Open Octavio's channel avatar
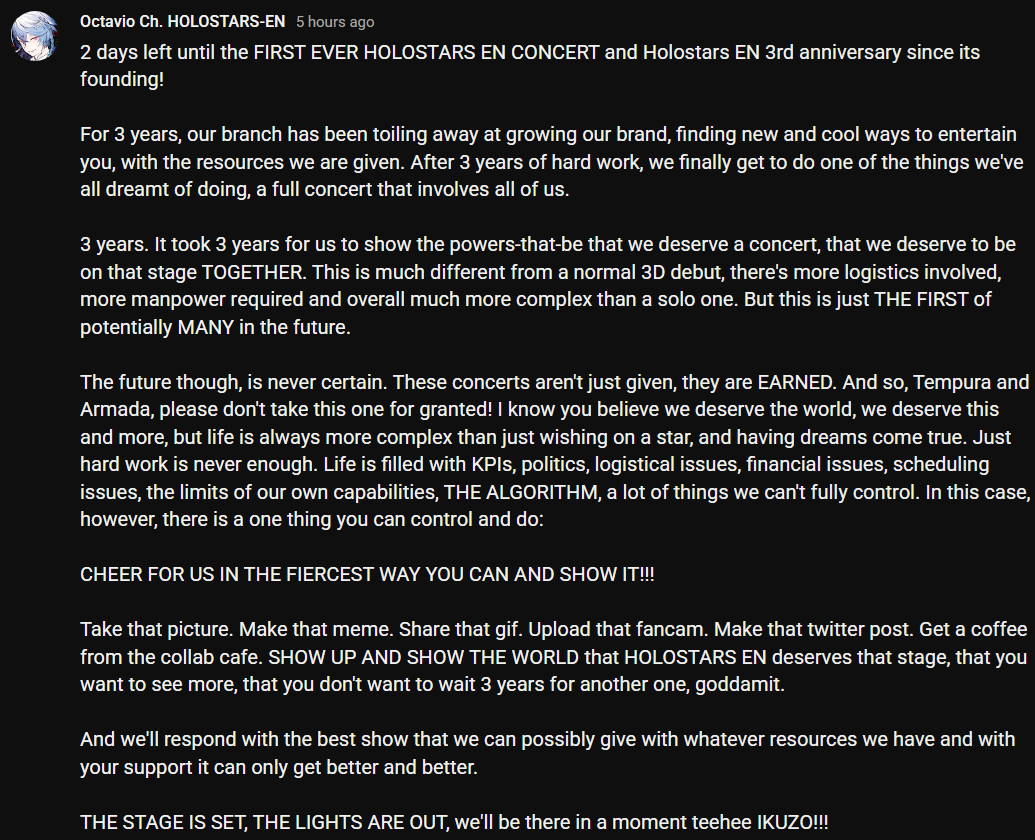 [x=35, y=36]
